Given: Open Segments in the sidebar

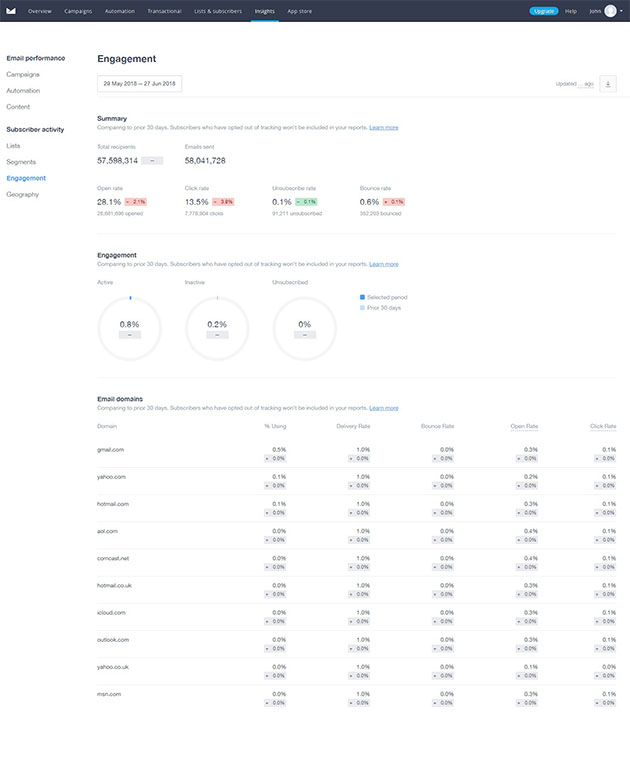Looking at the screenshot, I should click(21, 162).
